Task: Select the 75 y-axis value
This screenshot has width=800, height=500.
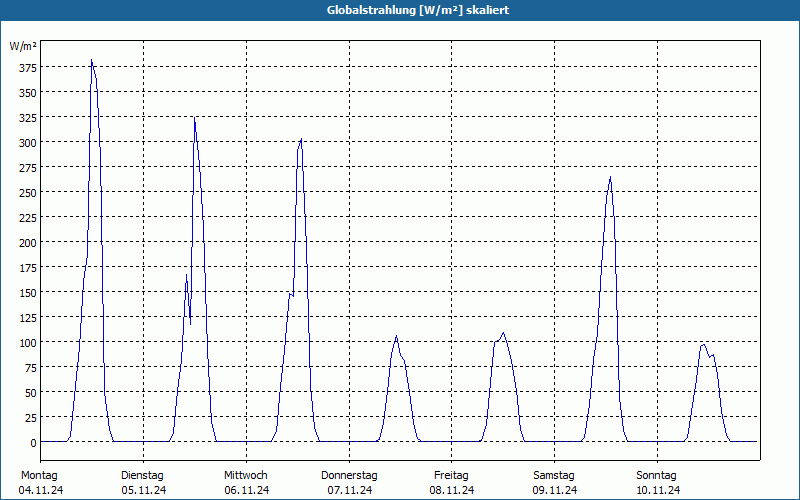Action: [x=31, y=368]
